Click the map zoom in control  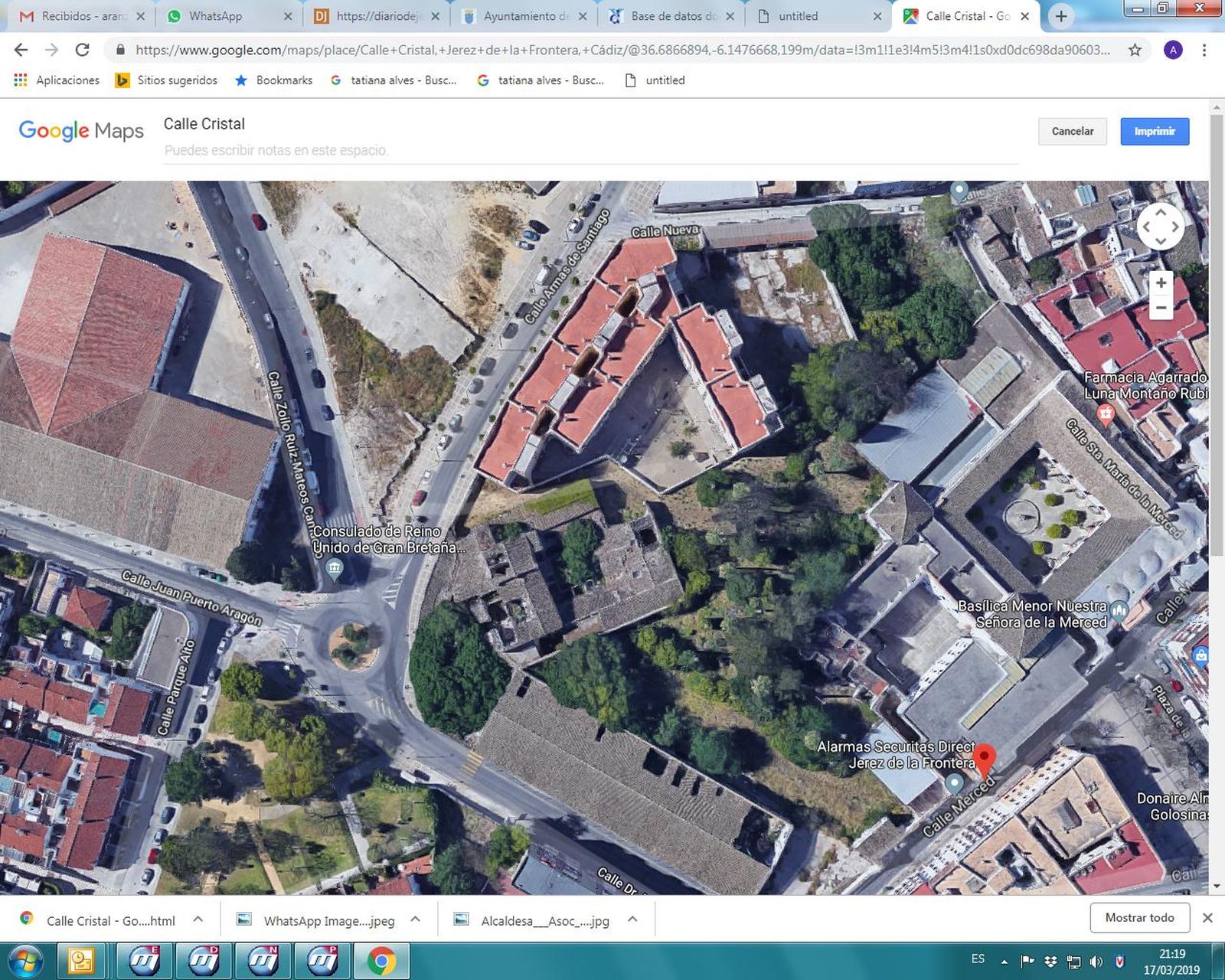pos(1161,283)
